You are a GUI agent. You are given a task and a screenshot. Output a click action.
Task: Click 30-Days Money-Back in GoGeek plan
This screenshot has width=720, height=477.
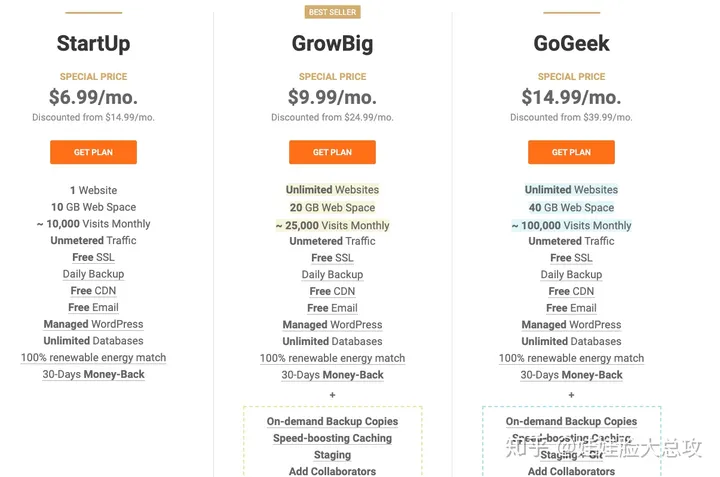point(571,375)
